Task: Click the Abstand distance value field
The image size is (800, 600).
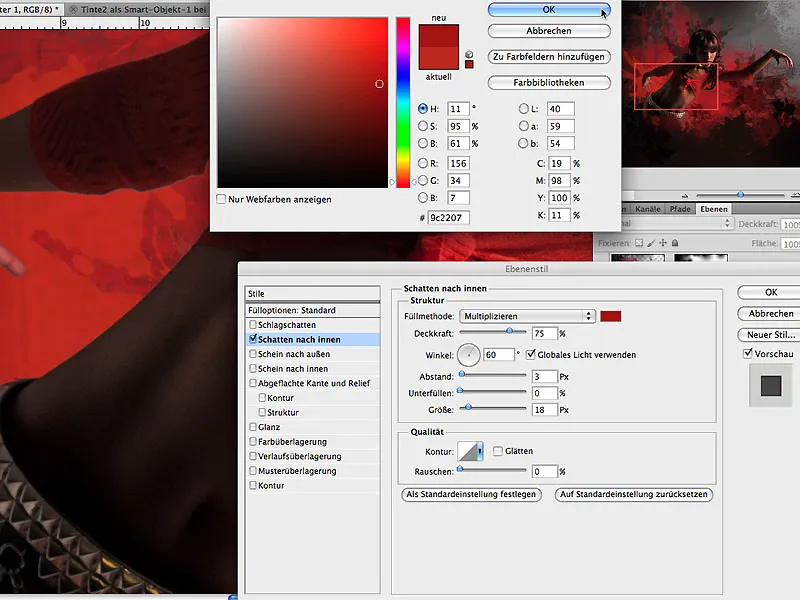Action: coord(544,377)
